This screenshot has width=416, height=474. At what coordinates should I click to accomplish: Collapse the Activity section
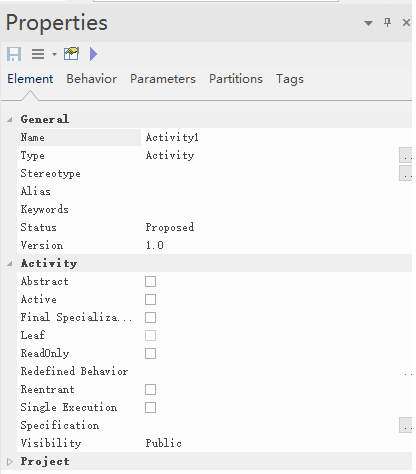[x=10, y=264]
